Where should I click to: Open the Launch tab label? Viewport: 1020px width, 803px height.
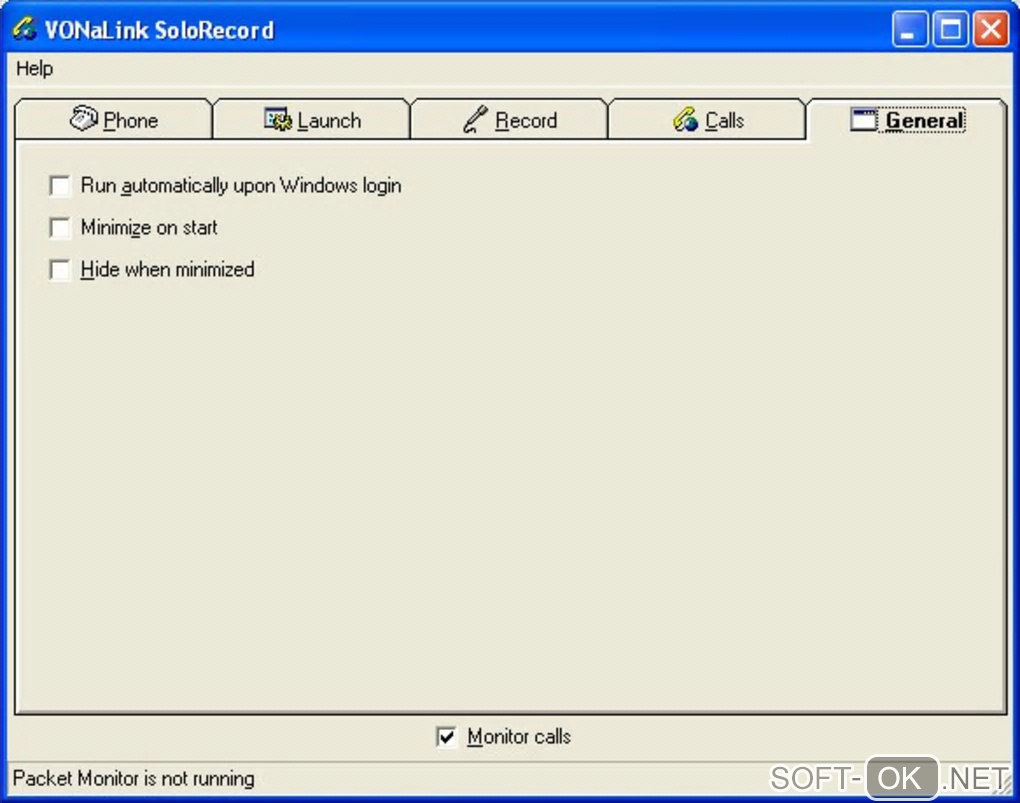coord(329,120)
